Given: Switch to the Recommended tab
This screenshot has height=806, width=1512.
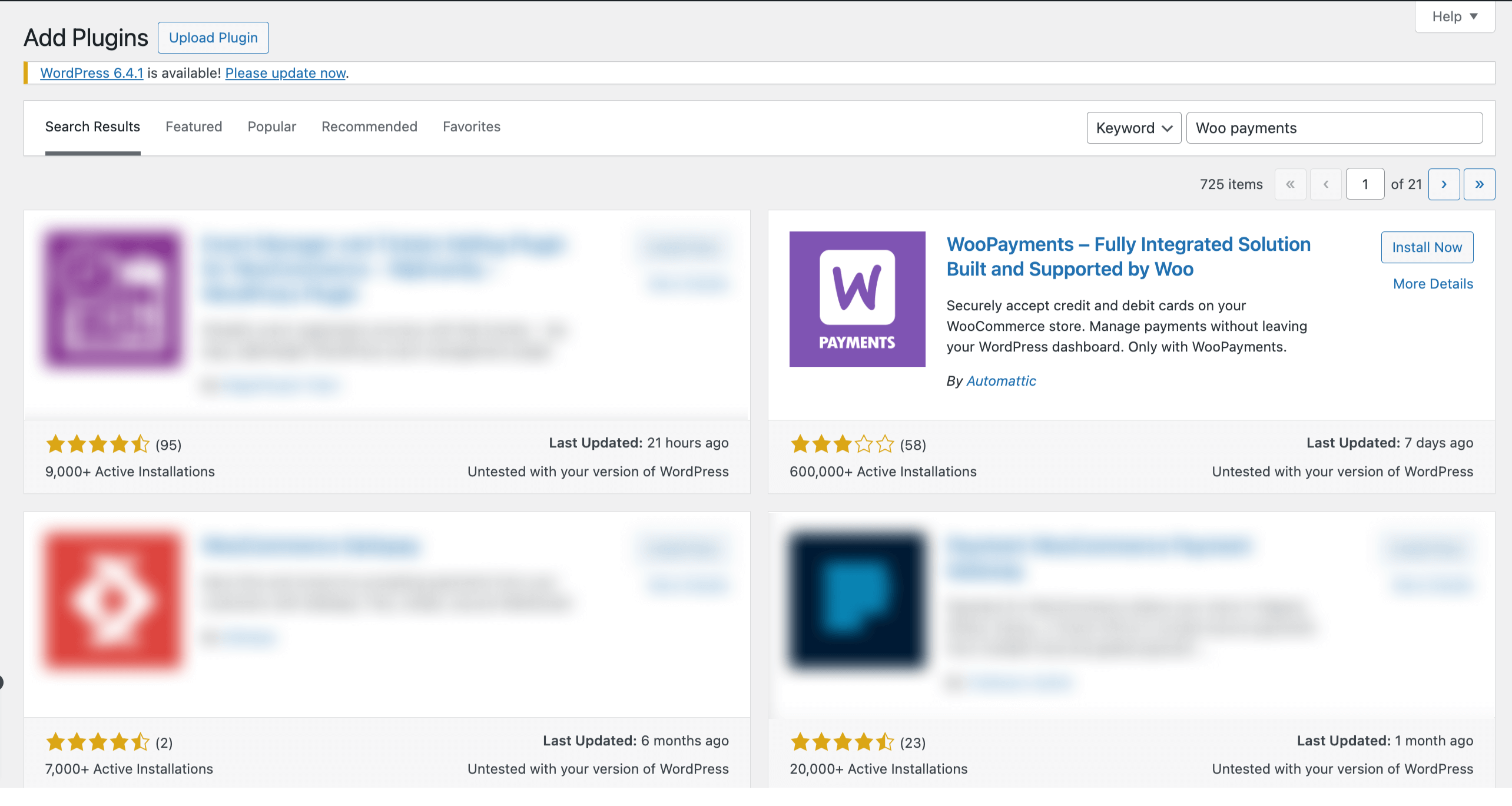Looking at the screenshot, I should coord(369,127).
